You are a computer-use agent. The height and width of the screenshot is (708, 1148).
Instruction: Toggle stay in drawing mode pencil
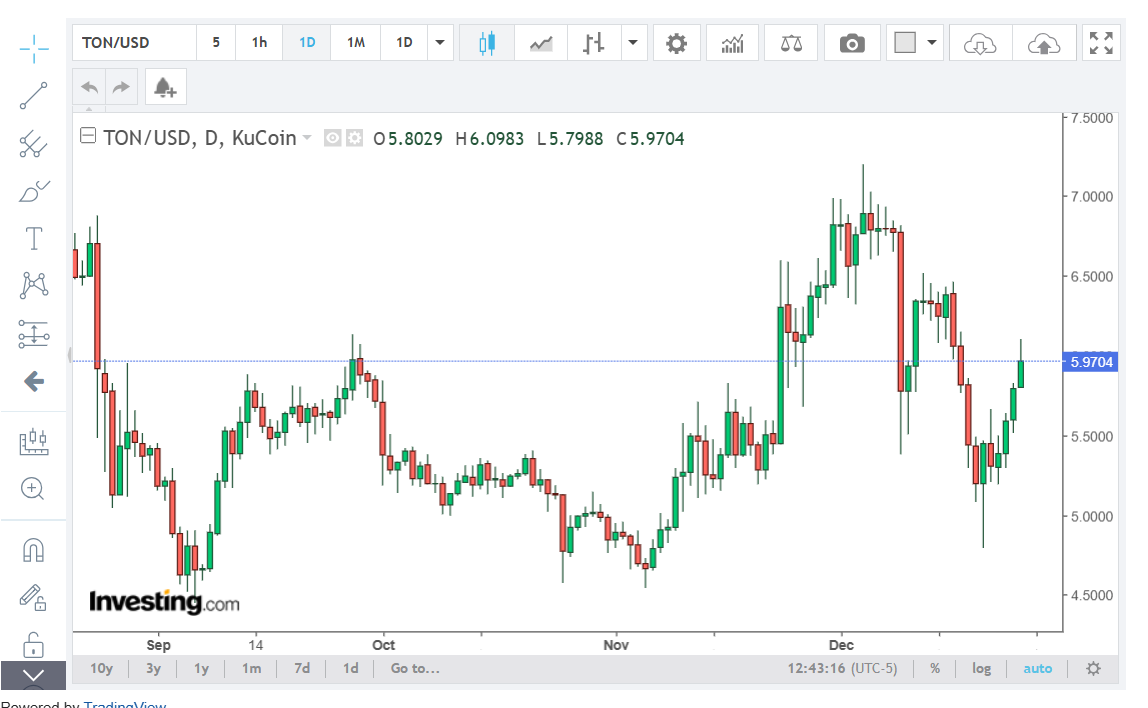[x=34, y=597]
